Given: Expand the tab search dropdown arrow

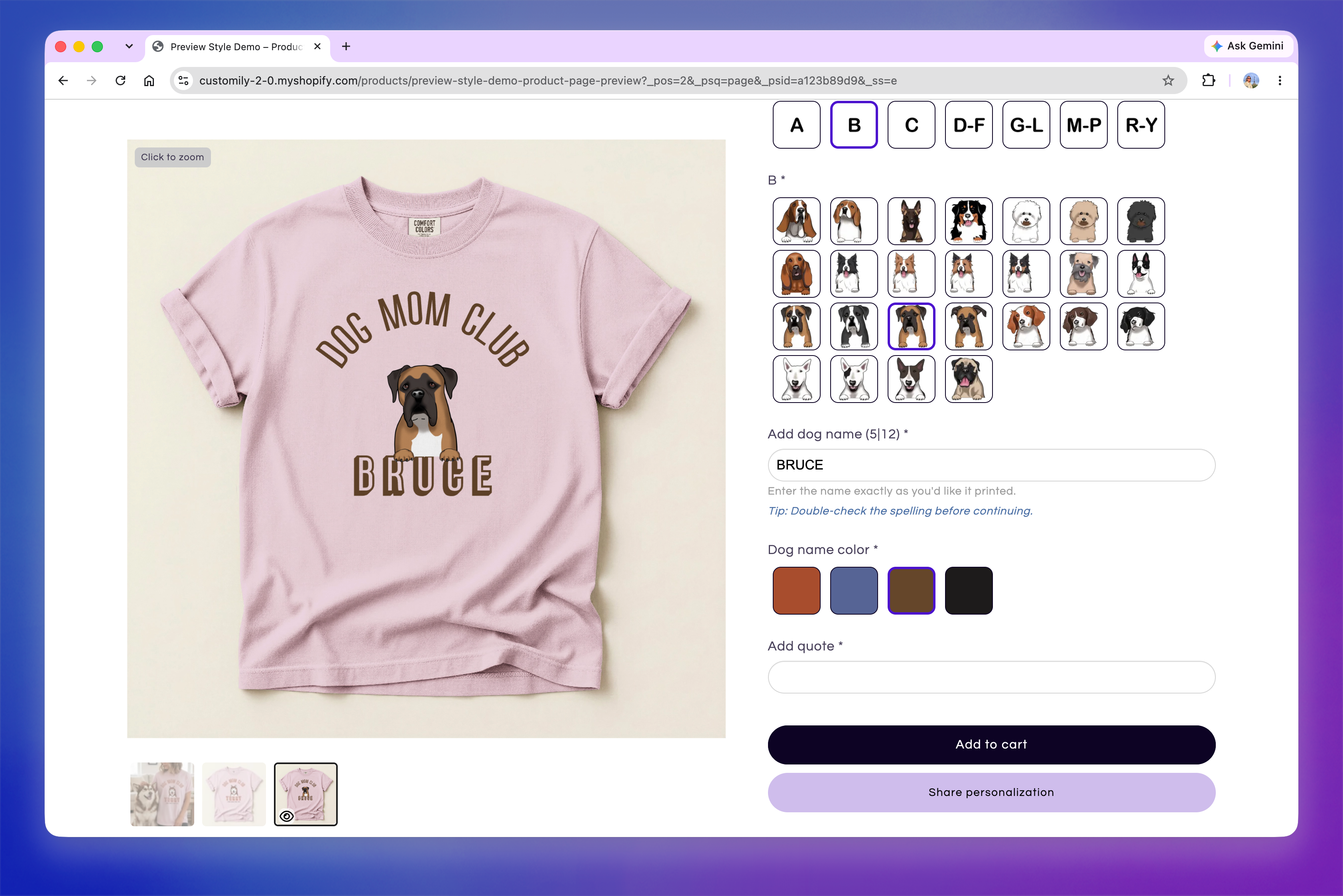Looking at the screenshot, I should [x=129, y=46].
